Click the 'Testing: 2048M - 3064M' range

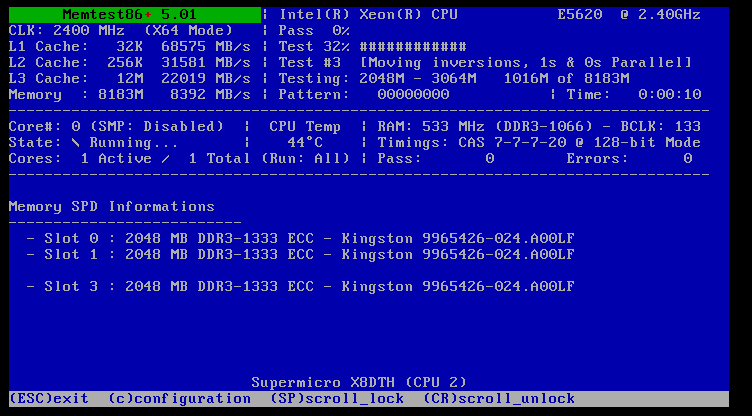pos(377,78)
